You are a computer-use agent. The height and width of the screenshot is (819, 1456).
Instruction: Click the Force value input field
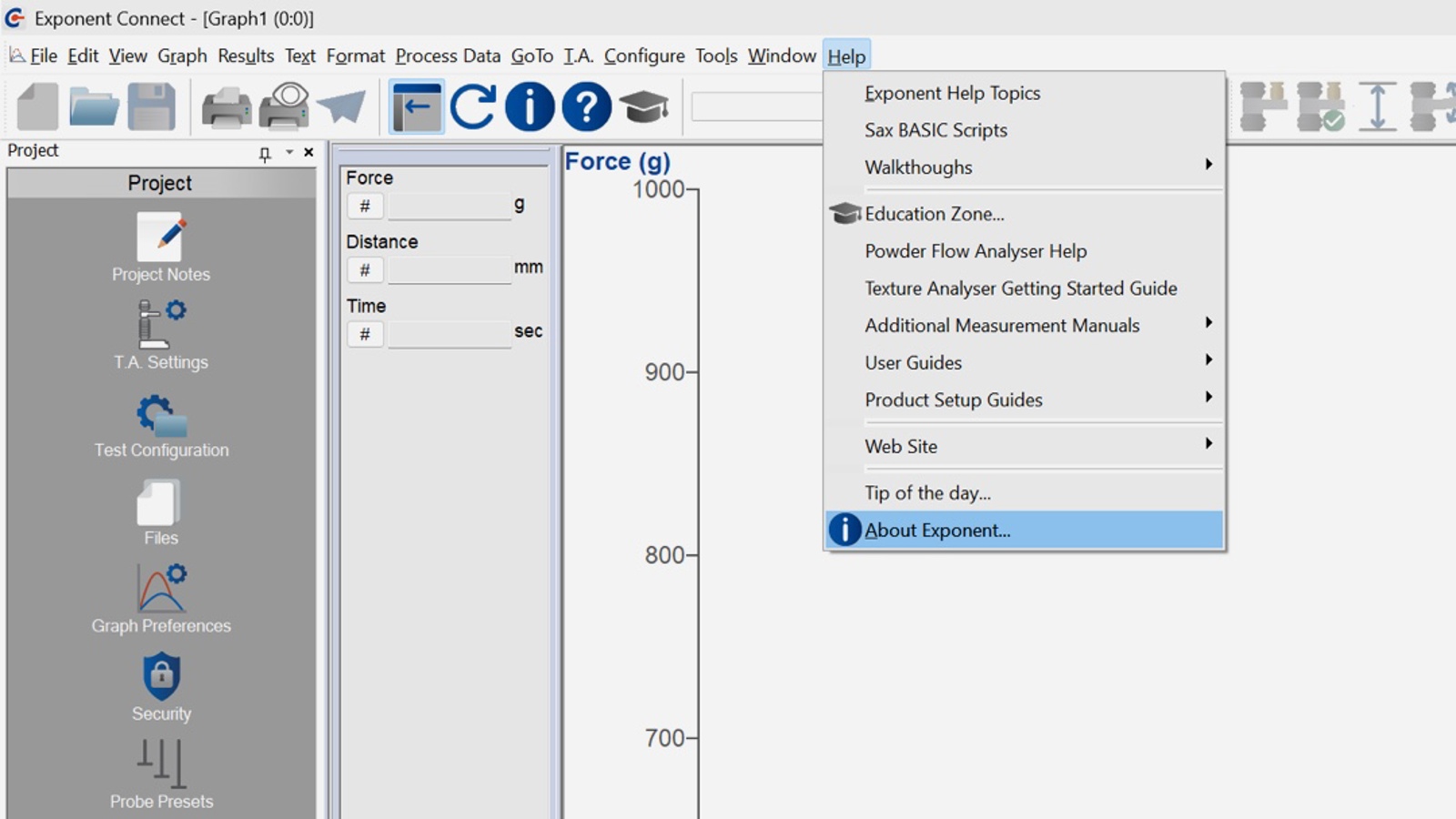450,207
